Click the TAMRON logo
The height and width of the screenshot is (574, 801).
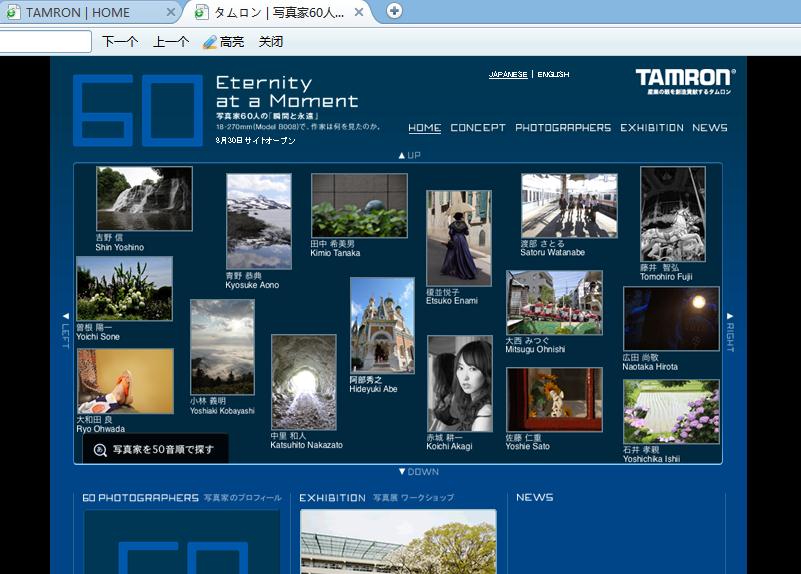pos(685,80)
